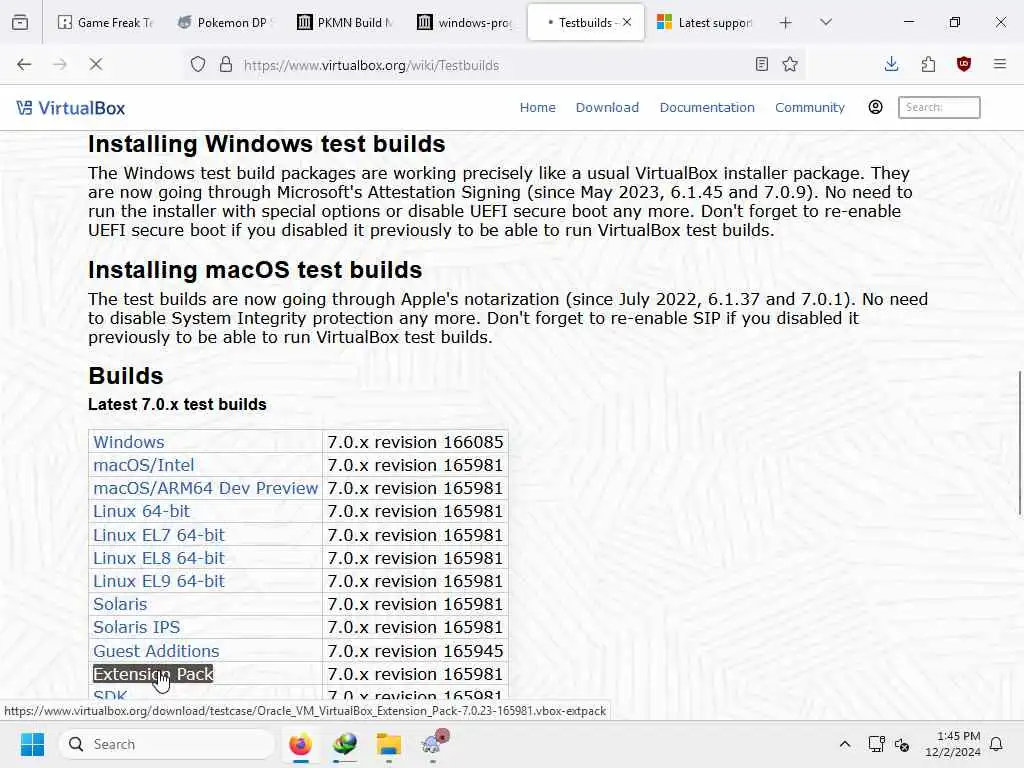
Task: Open the notifications bell in system tray
Action: coord(997,744)
